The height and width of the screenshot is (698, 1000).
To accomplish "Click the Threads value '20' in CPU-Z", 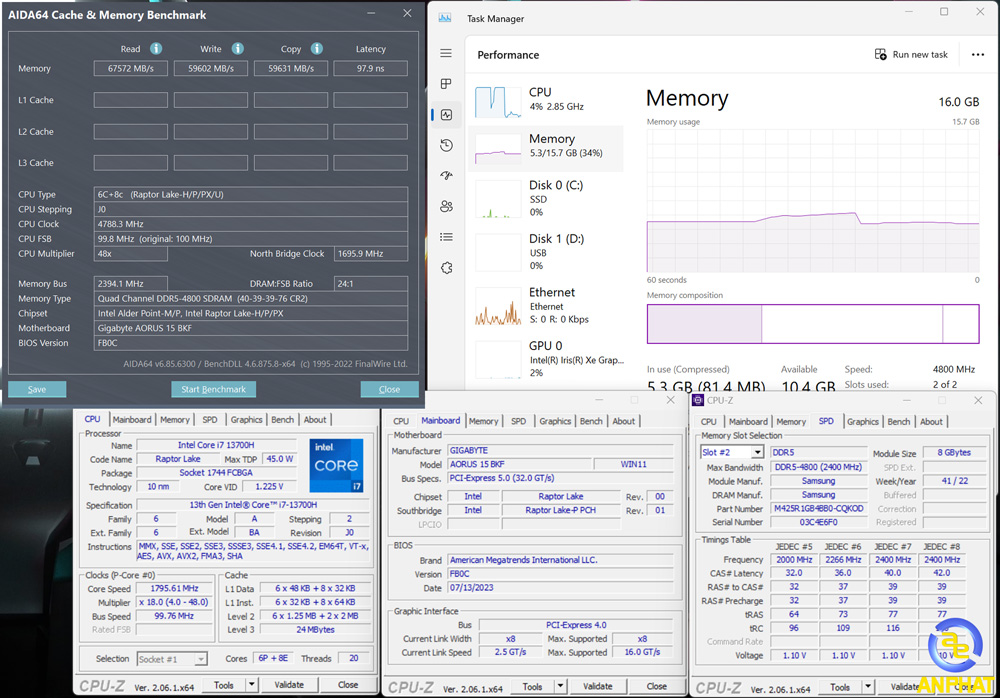I will coord(354,658).
